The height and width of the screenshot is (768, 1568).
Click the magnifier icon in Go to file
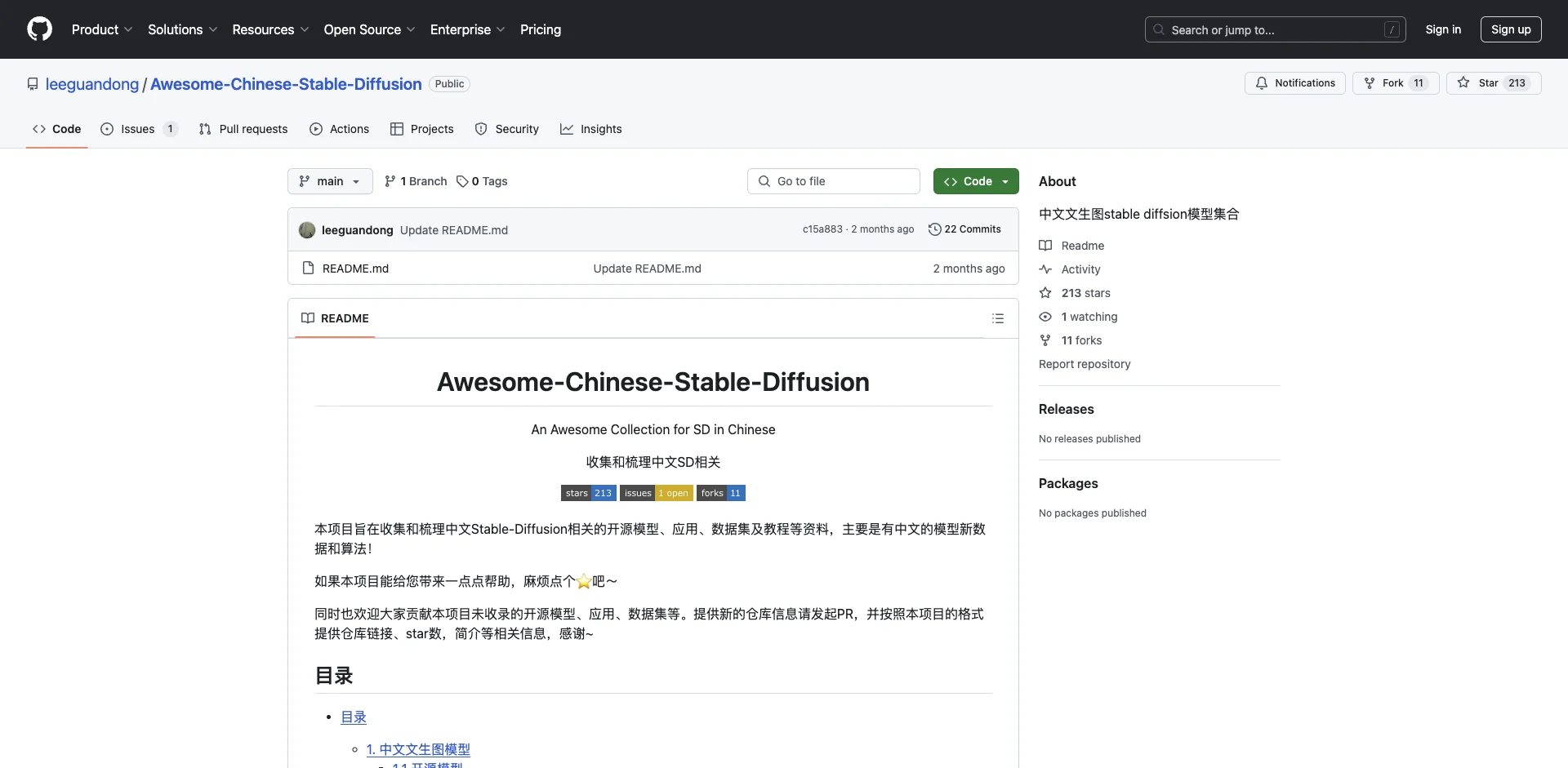[764, 181]
